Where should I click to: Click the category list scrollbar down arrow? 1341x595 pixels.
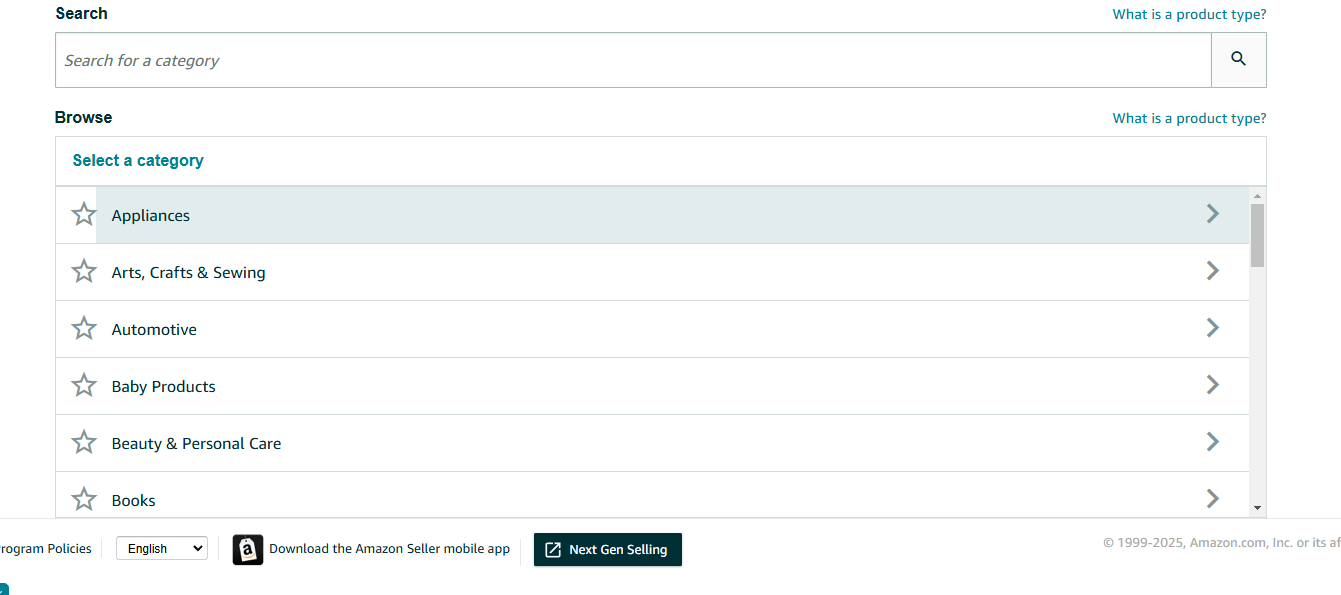(1257, 508)
